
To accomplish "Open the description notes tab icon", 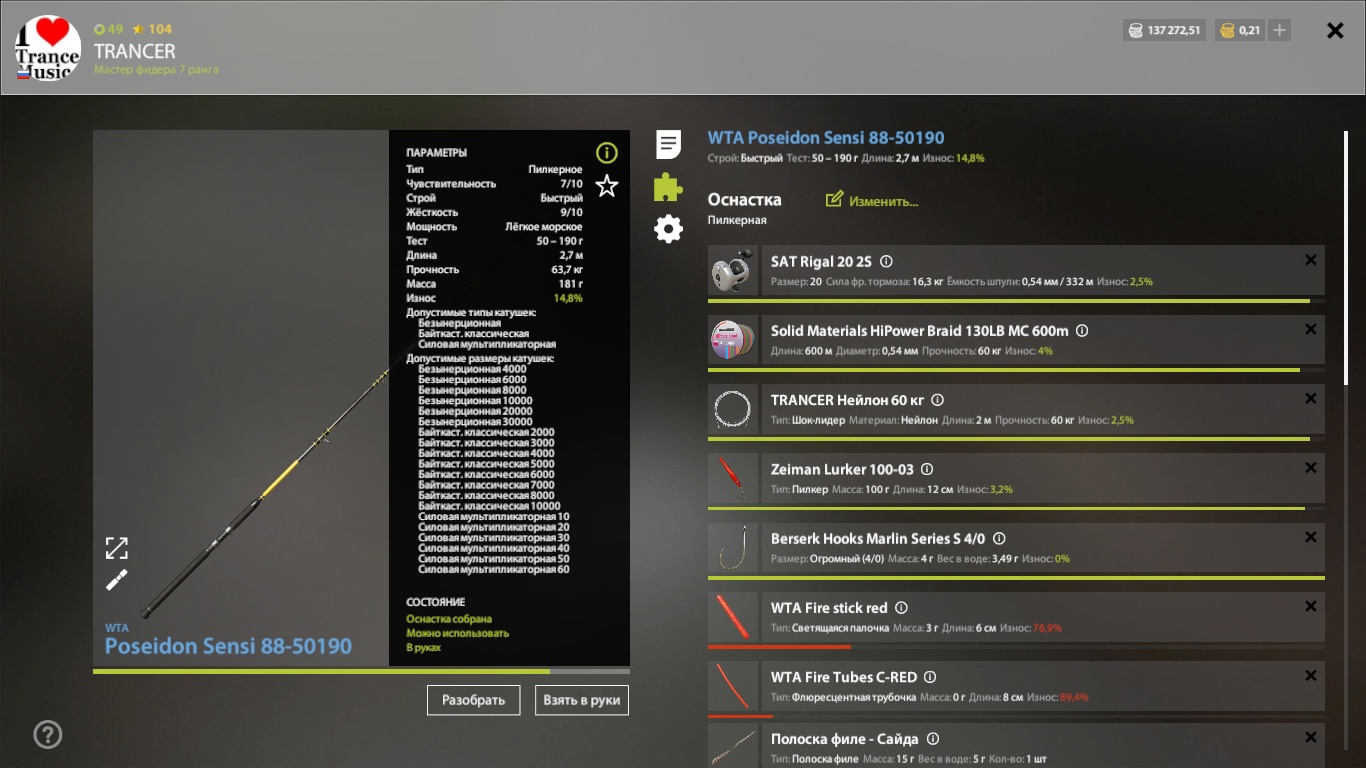I will tap(668, 144).
